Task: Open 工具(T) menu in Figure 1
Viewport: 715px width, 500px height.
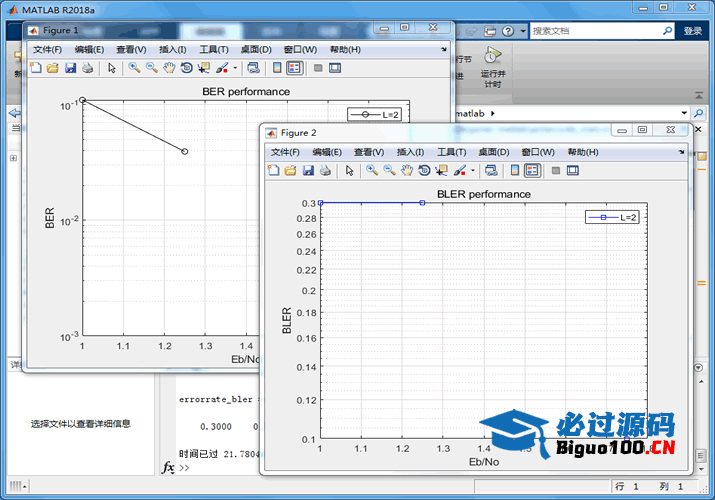Action: coord(214,50)
